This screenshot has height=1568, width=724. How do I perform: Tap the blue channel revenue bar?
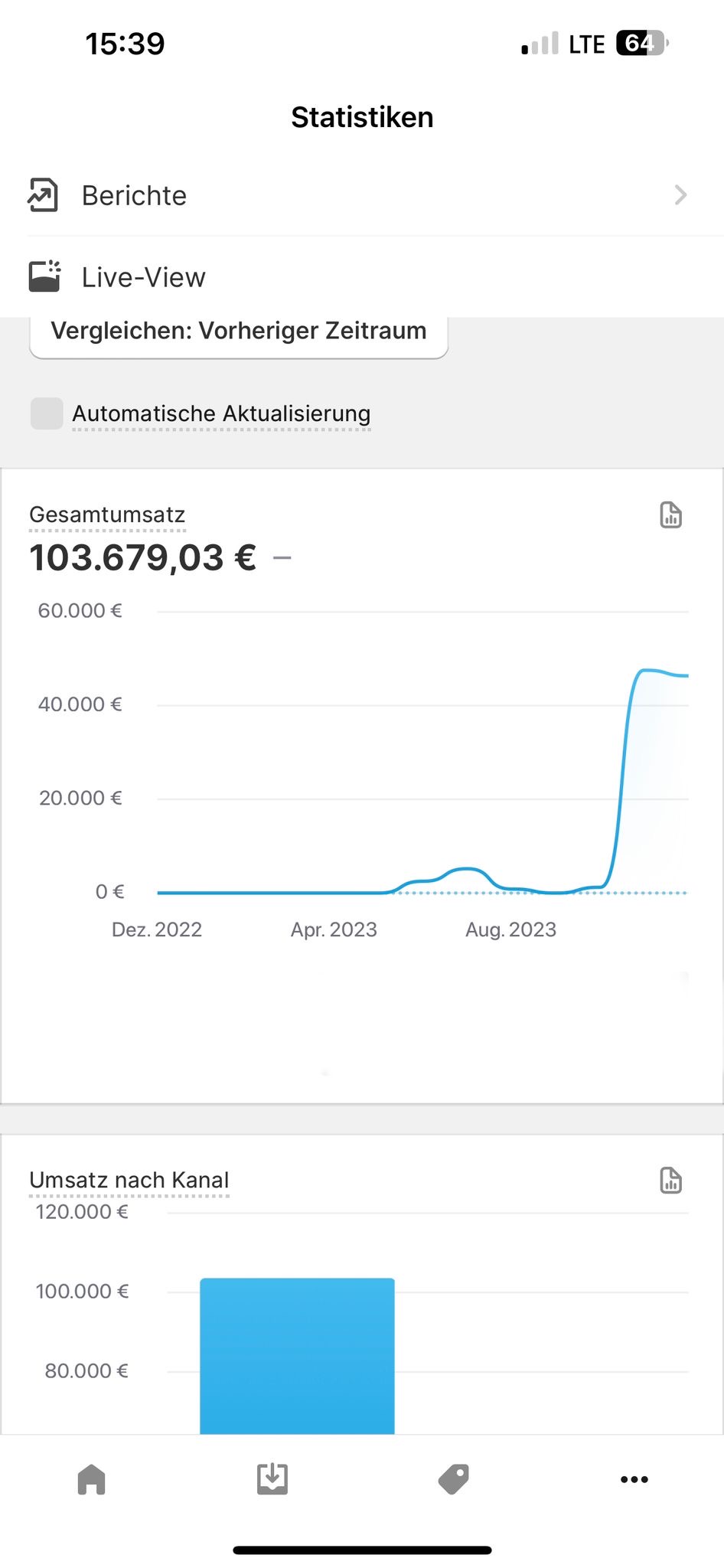coord(297,1355)
